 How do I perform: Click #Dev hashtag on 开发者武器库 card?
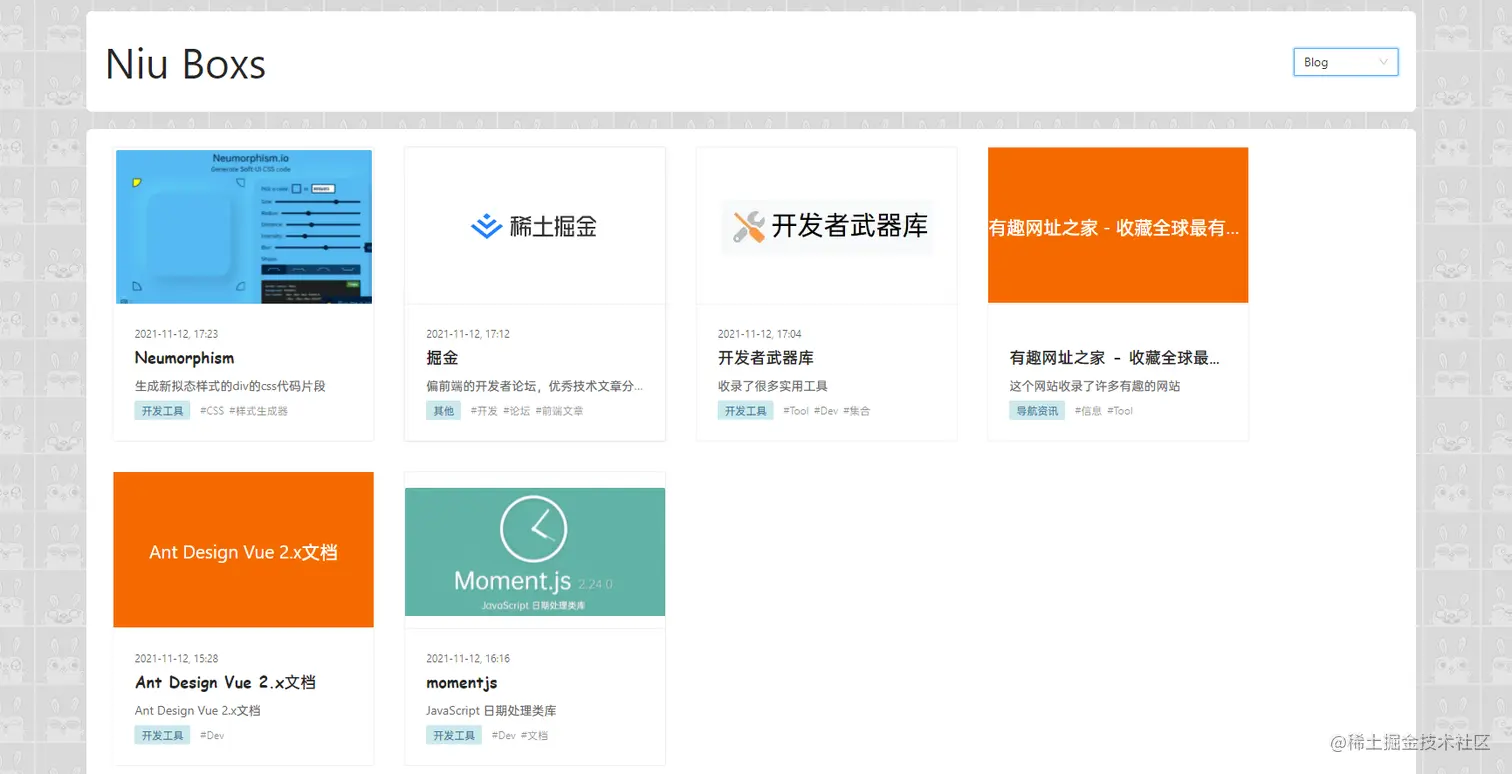pyautogui.click(x=826, y=411)
